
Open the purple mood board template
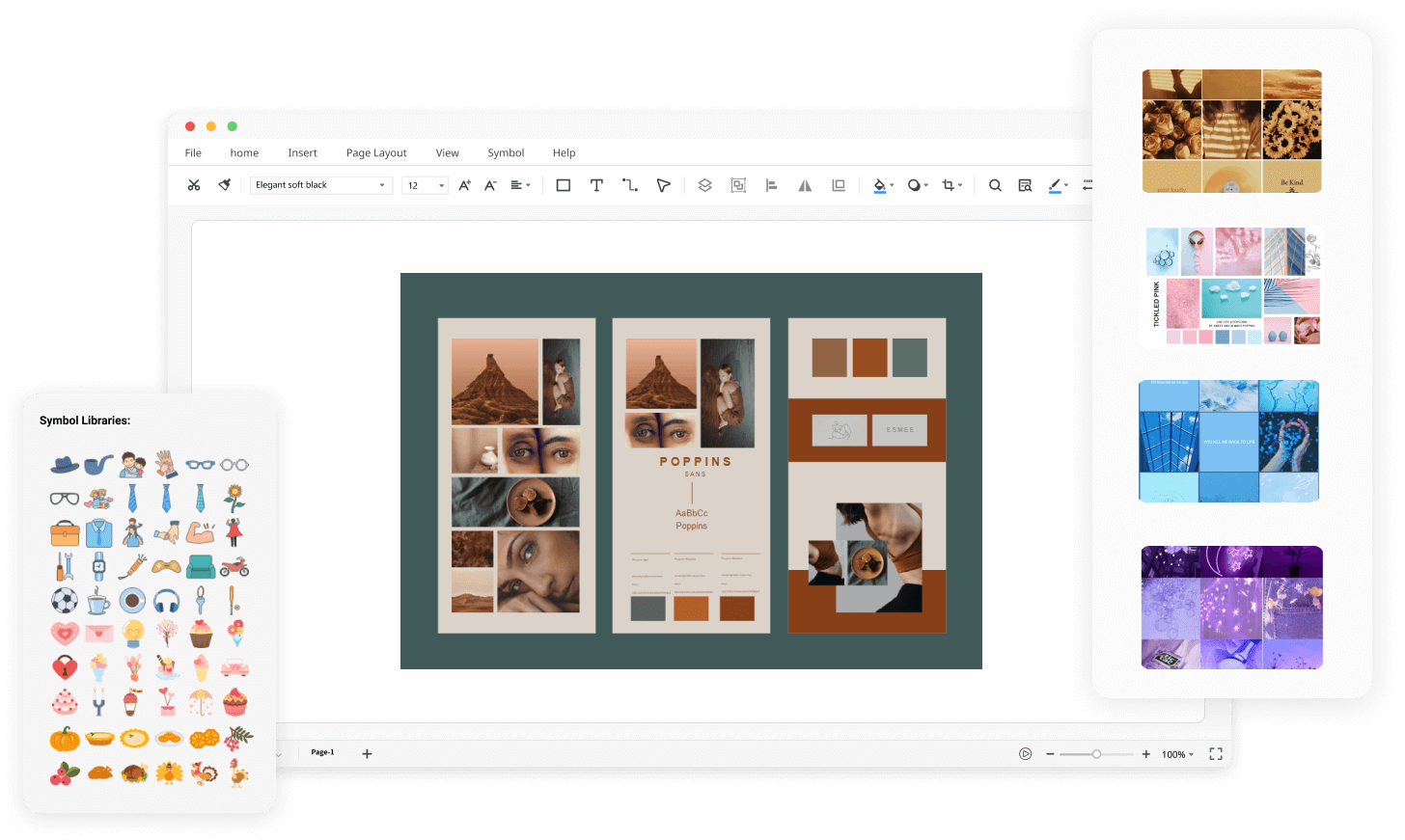pyautogui.click(x=1231, y=608)
